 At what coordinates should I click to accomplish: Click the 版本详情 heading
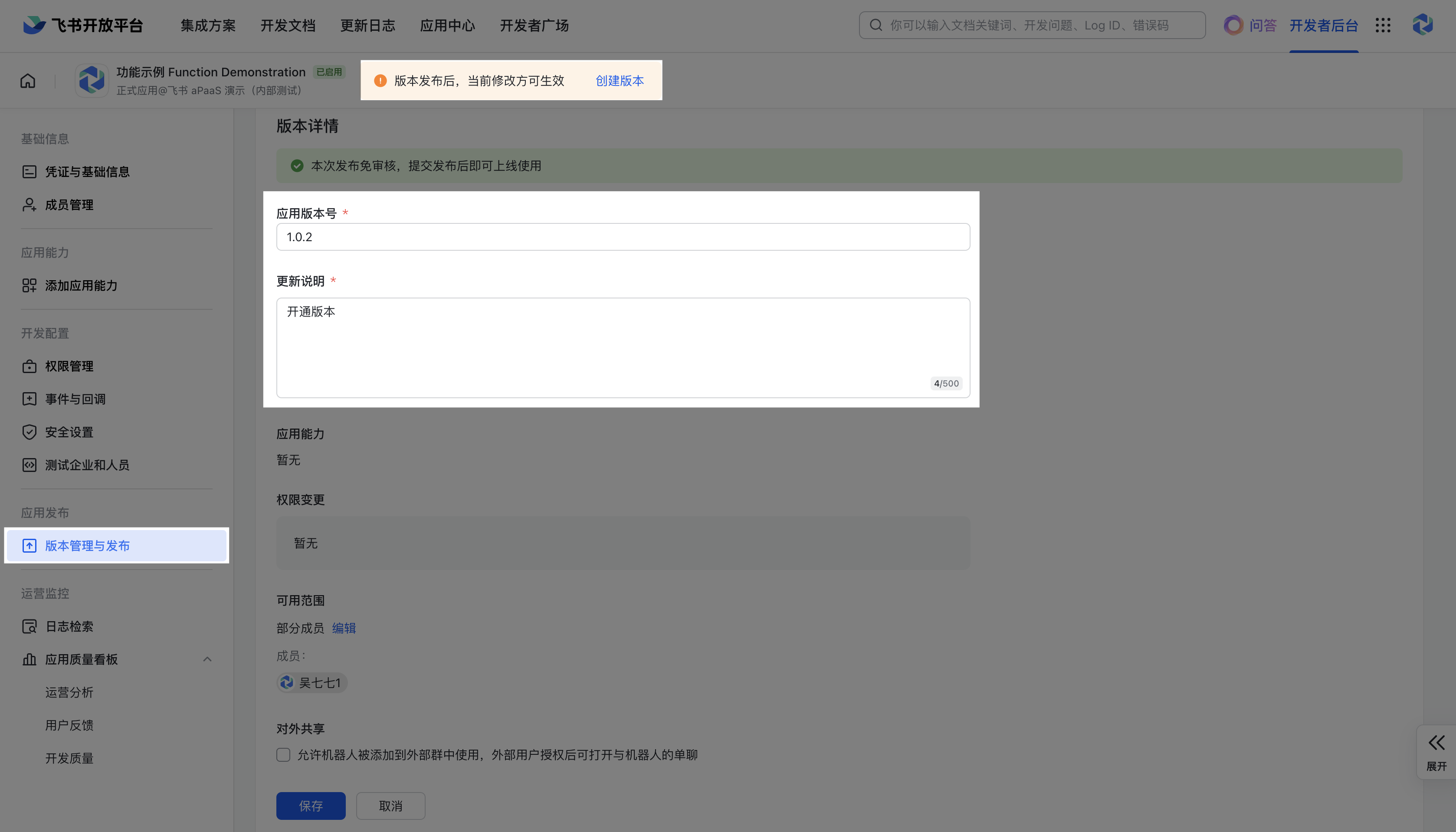308,126
